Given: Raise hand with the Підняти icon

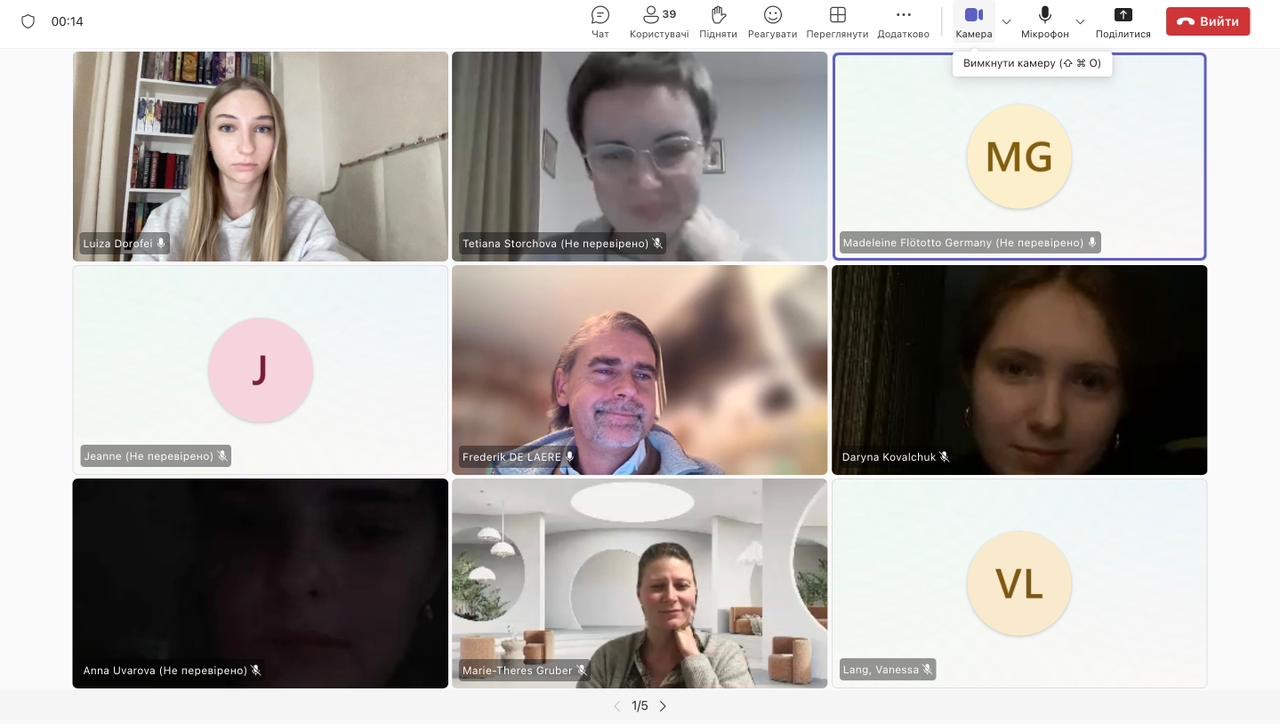Looking at the screenshot, I should [718, 21].
